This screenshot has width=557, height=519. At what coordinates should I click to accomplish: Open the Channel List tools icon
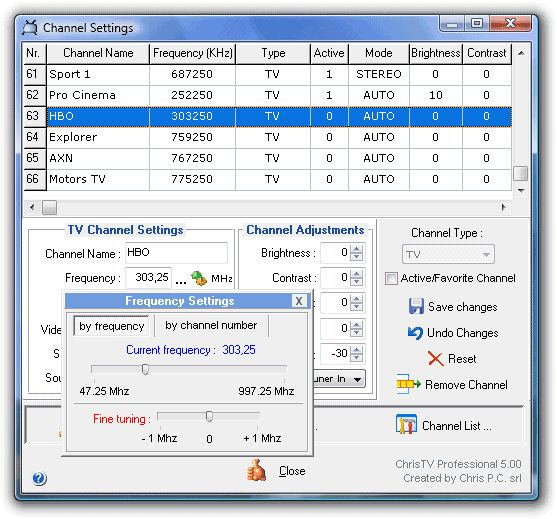[406, 425]
